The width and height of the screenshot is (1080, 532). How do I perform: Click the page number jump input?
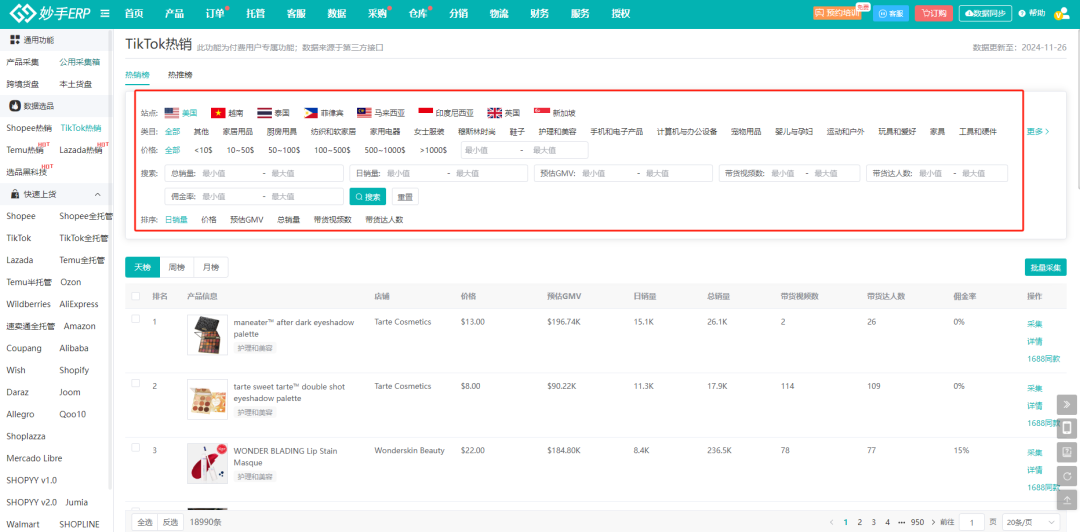tap(972, 522)
